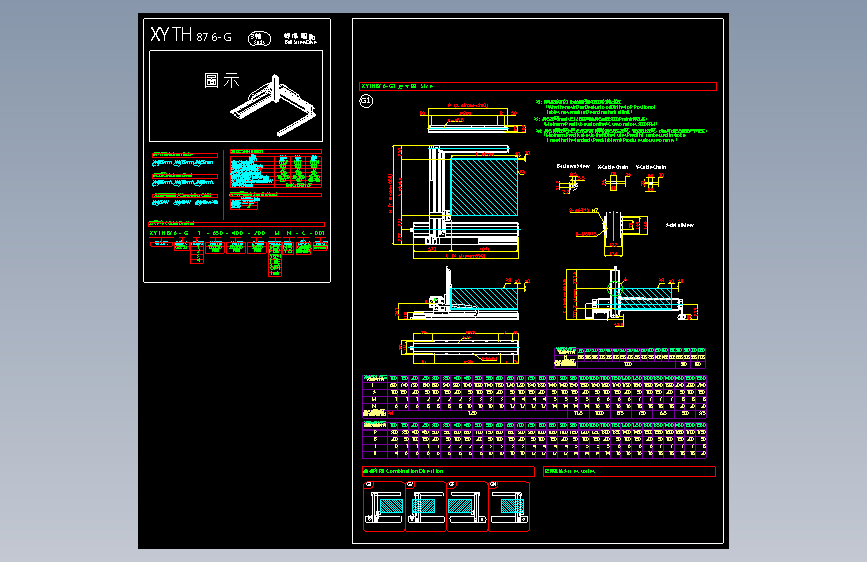Click the first combination direction diagram G1
The image size is (867, 562).
pos(384,507)
